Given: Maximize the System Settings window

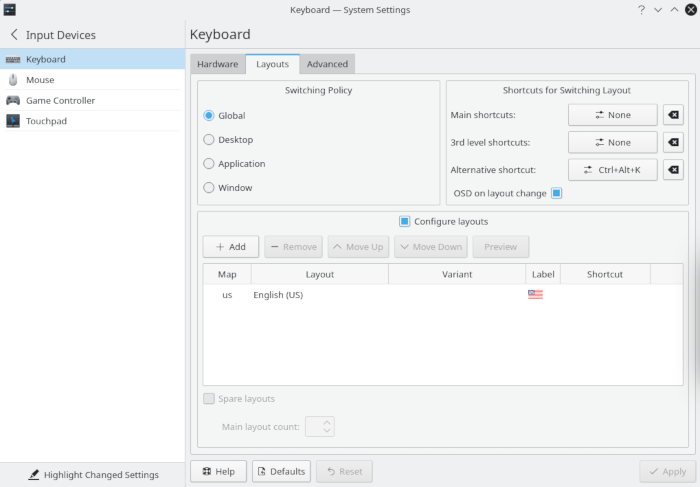Looking at the screenshot, I should (675, 10).
